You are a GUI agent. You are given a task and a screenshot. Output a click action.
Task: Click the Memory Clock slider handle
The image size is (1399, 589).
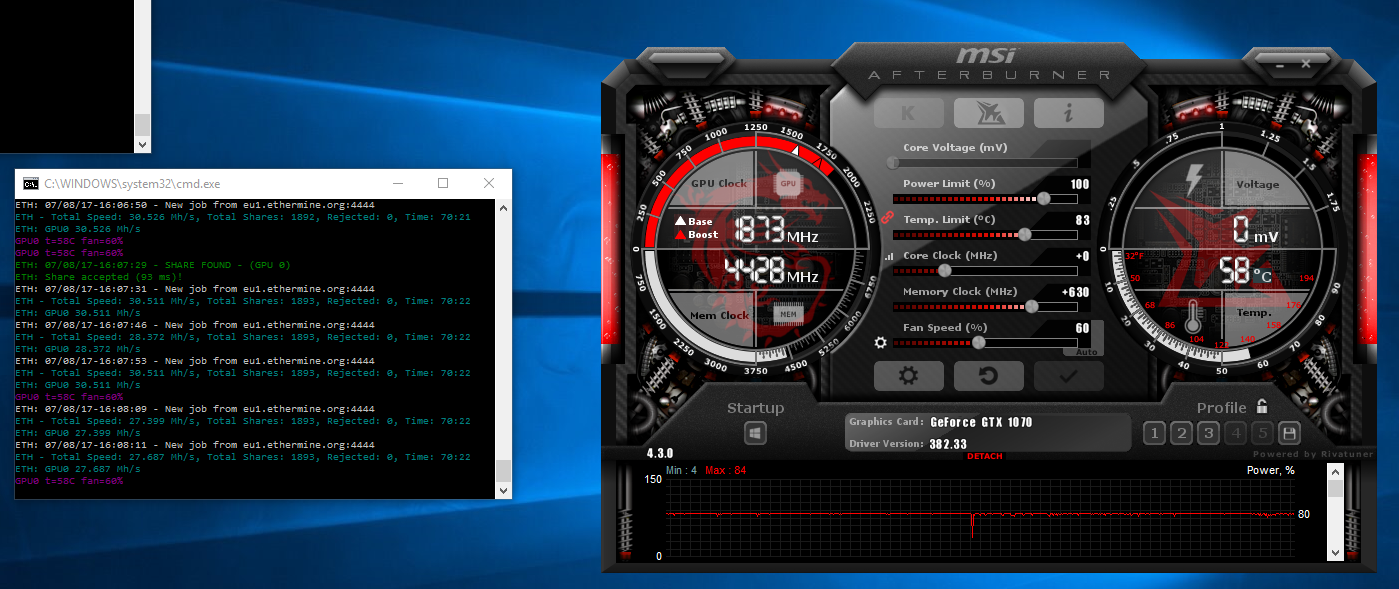click(x=1031, y=306)
